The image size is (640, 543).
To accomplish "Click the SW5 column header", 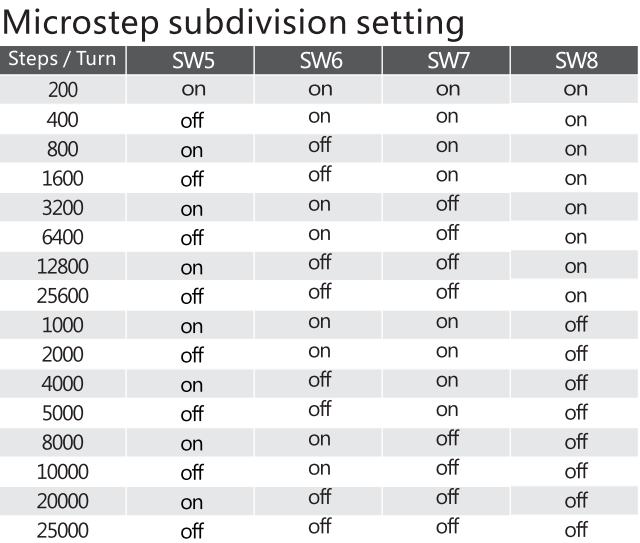I will (191, 60).
